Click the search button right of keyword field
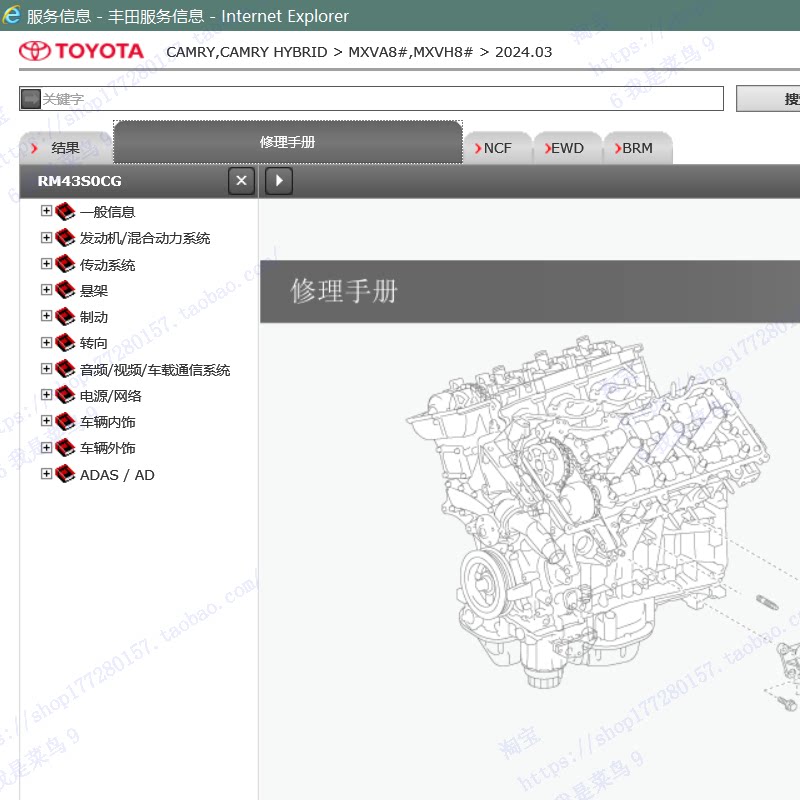 (x=768, y=98)
